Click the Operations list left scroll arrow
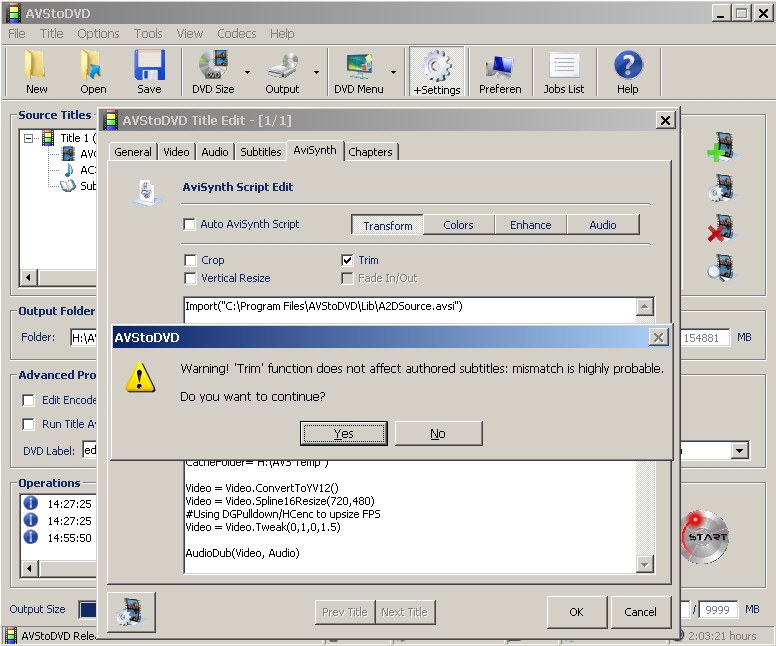This screenshot has height=646, width=776. coord(30,568)
